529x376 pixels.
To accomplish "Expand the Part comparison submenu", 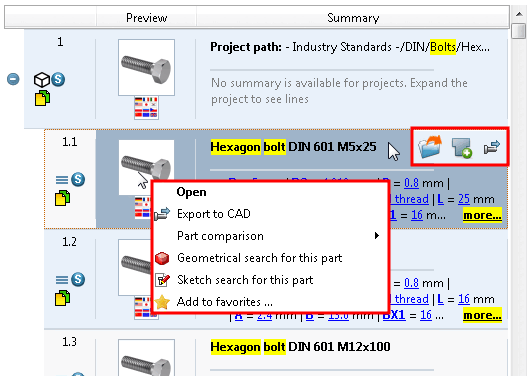I will [x=270, y=236].
